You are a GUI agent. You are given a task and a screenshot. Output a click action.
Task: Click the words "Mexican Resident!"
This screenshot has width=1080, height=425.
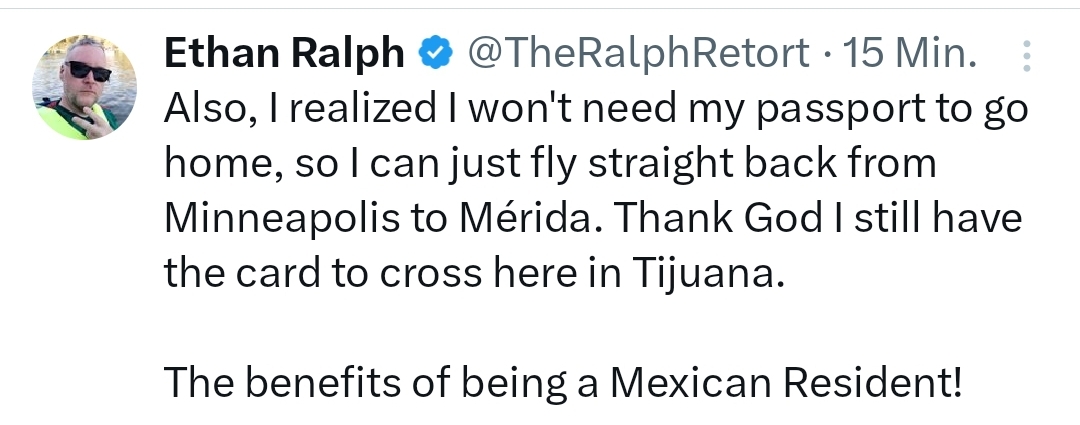pos(788,383)
